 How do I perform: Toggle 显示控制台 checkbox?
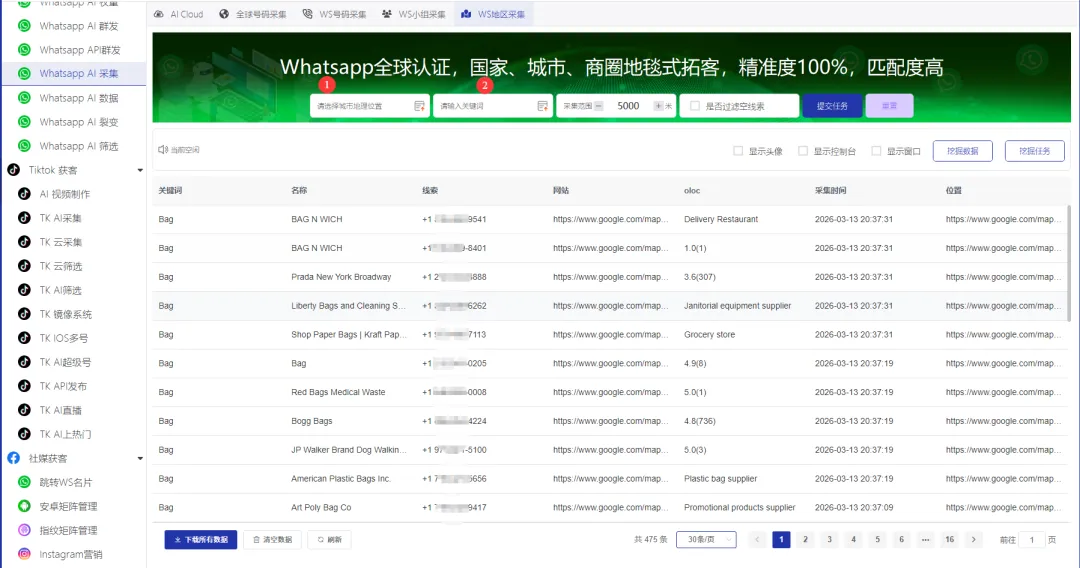pos(802,151)
